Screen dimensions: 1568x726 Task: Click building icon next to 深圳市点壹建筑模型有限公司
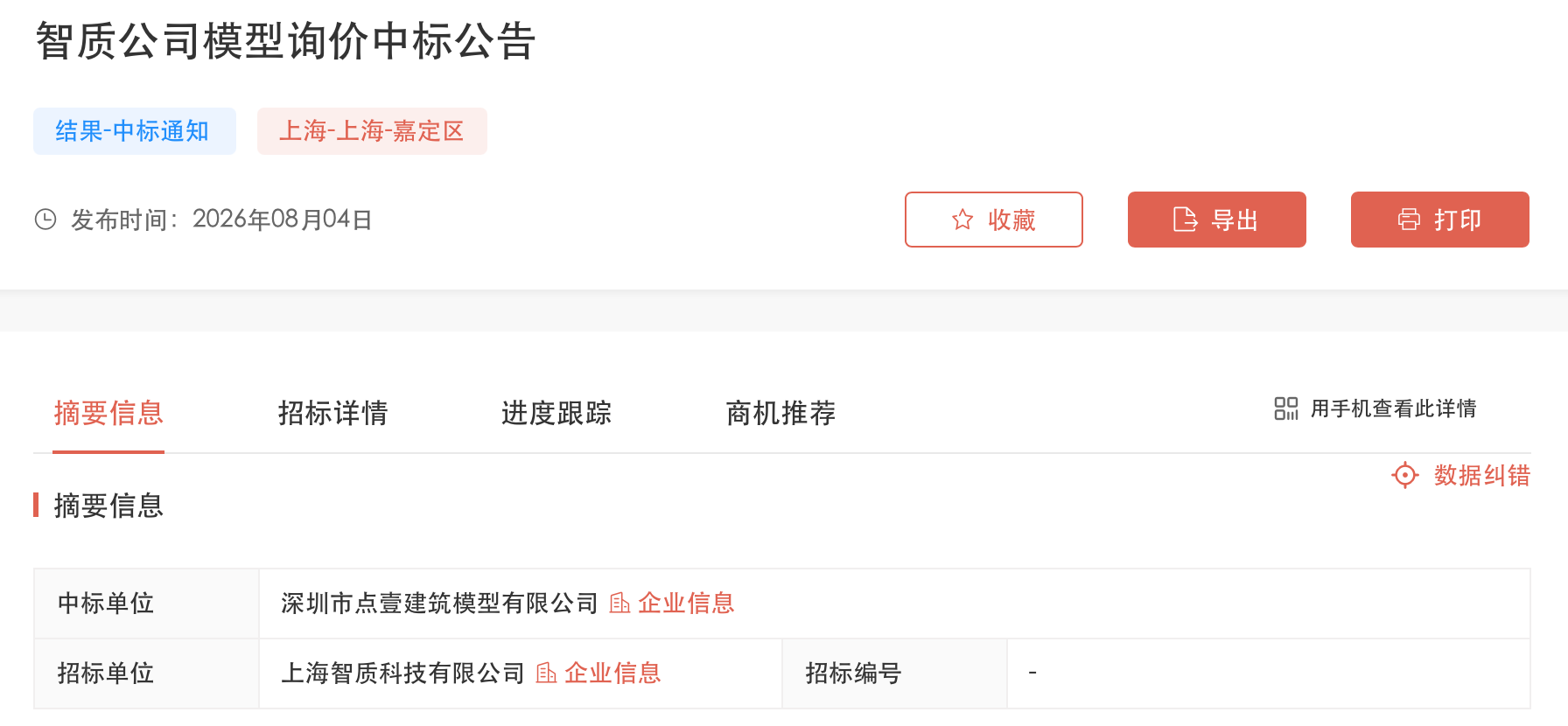coord(619,603)
